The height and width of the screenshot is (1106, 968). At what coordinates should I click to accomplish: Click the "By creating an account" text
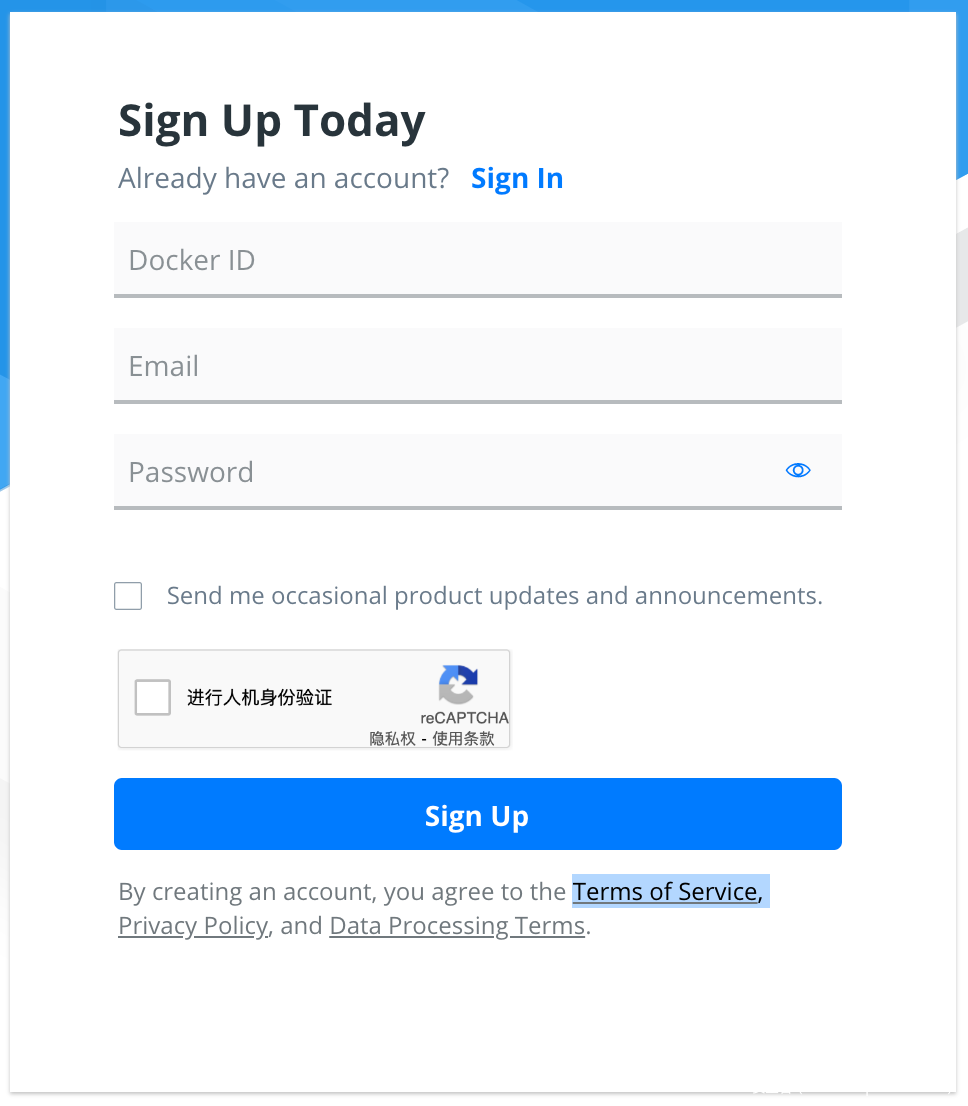click(342, 891)
